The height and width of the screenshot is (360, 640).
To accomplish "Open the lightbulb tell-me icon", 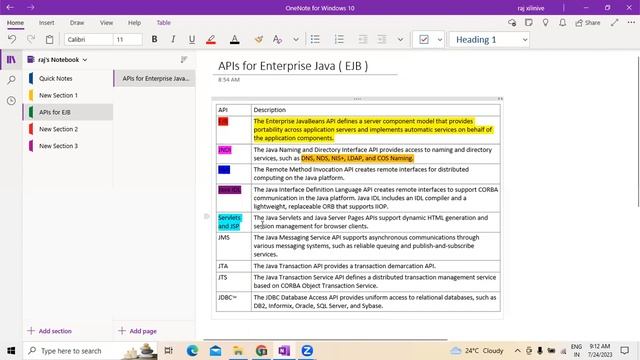I will click(x=546, y=23).
